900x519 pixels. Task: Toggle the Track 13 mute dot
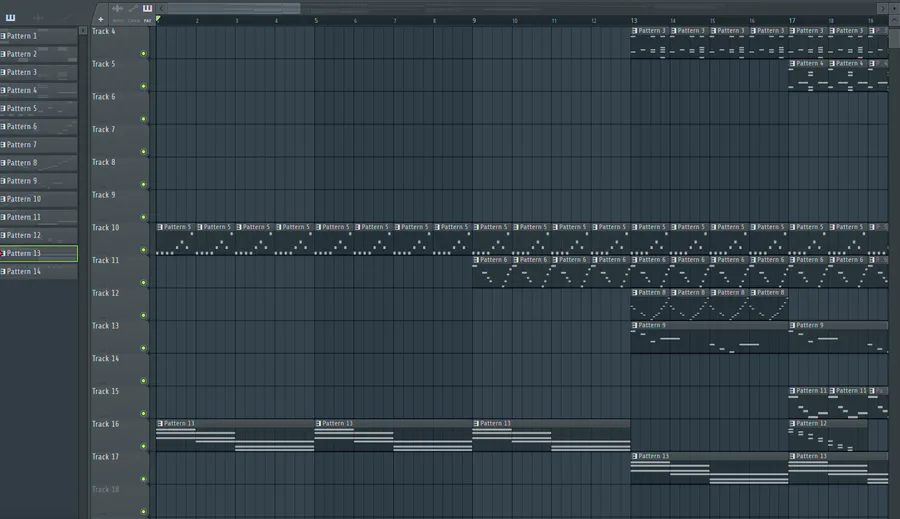(143, 348)
